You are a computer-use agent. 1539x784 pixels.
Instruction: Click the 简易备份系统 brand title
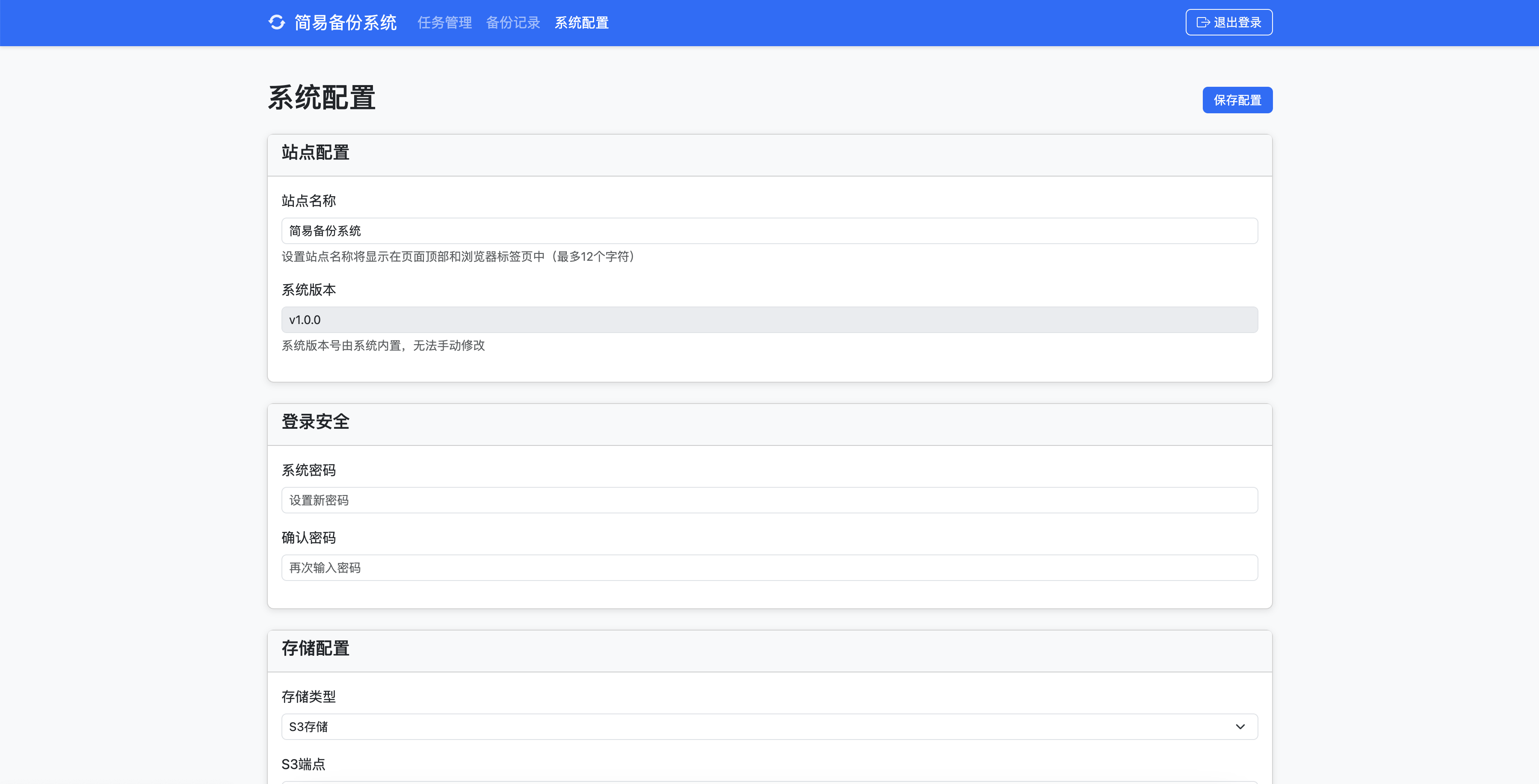pos(345,23)
